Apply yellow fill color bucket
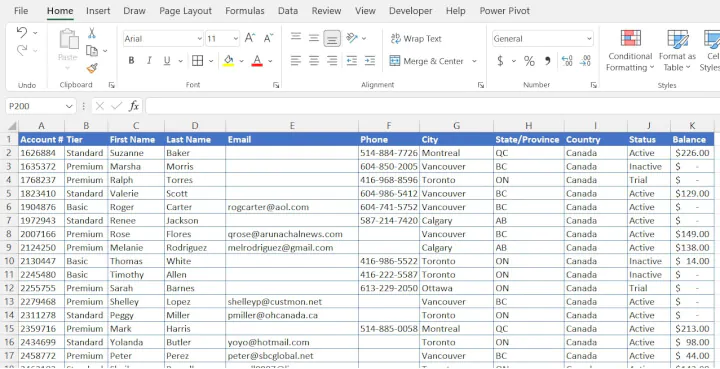Image resolution: width=720 pixels, height=369 pixels. pyautogui.click(x=229, y=61)
